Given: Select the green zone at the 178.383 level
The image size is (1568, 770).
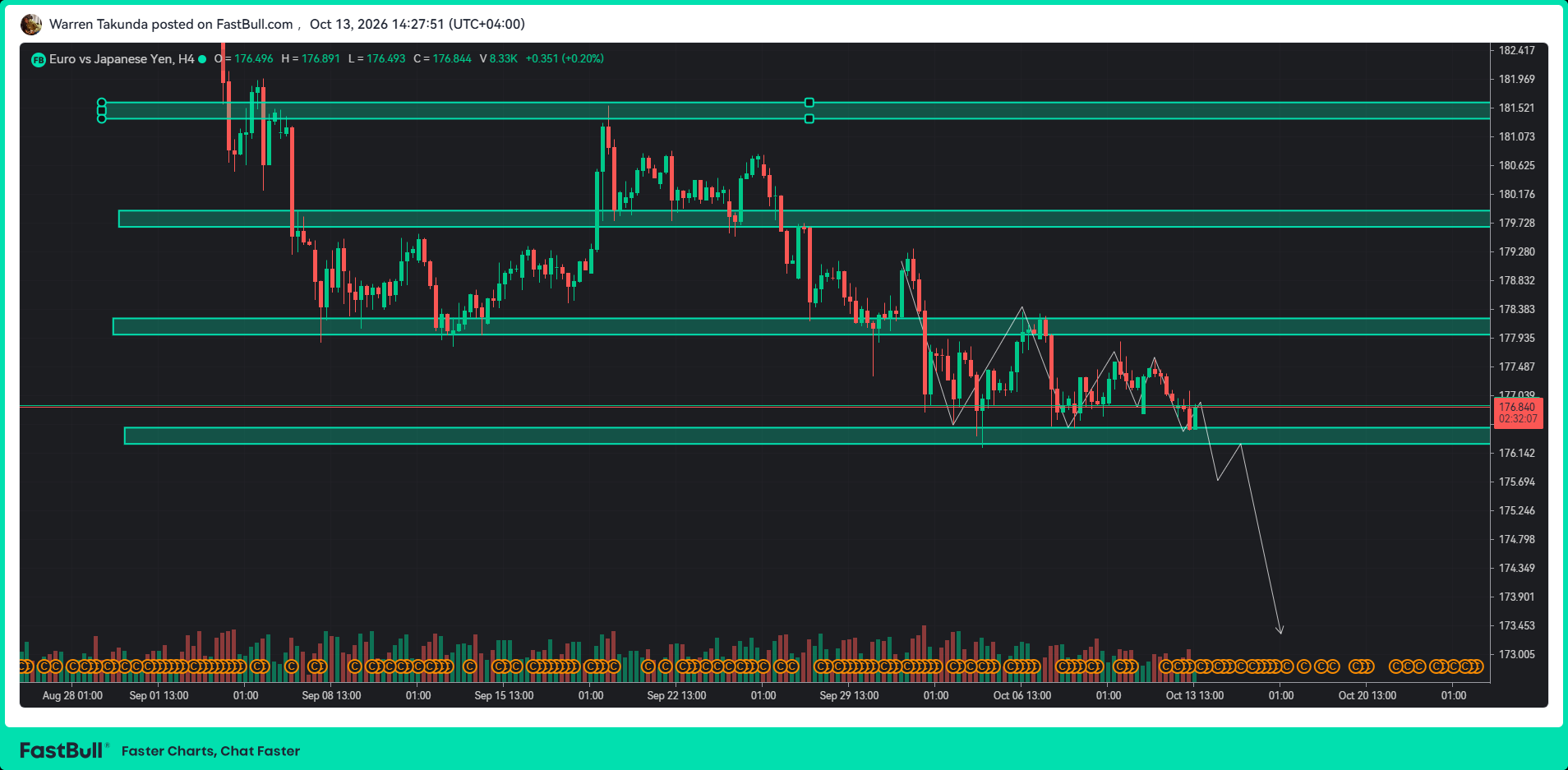Looking at the screenshot, I should point(801,326).
